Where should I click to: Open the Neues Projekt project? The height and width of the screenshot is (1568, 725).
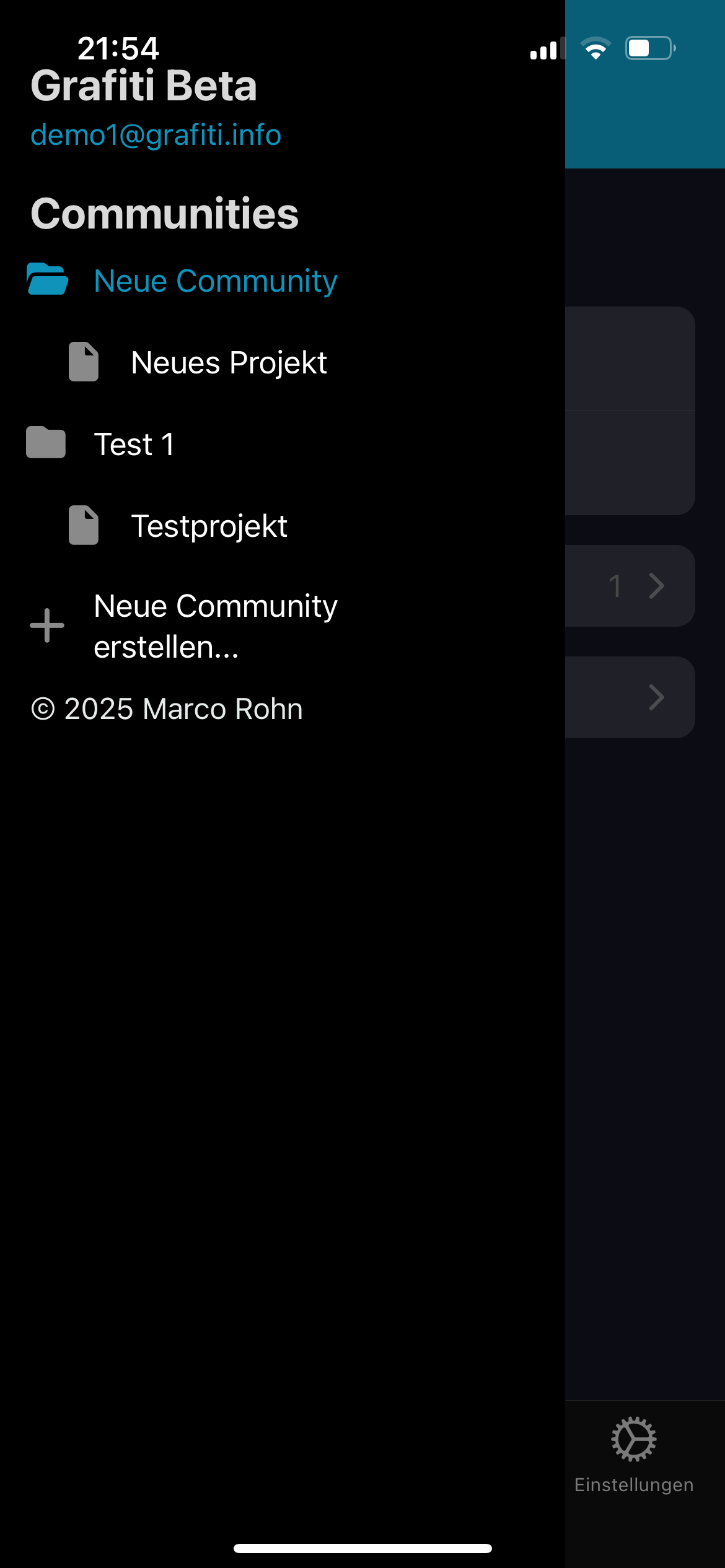[229, 363]
